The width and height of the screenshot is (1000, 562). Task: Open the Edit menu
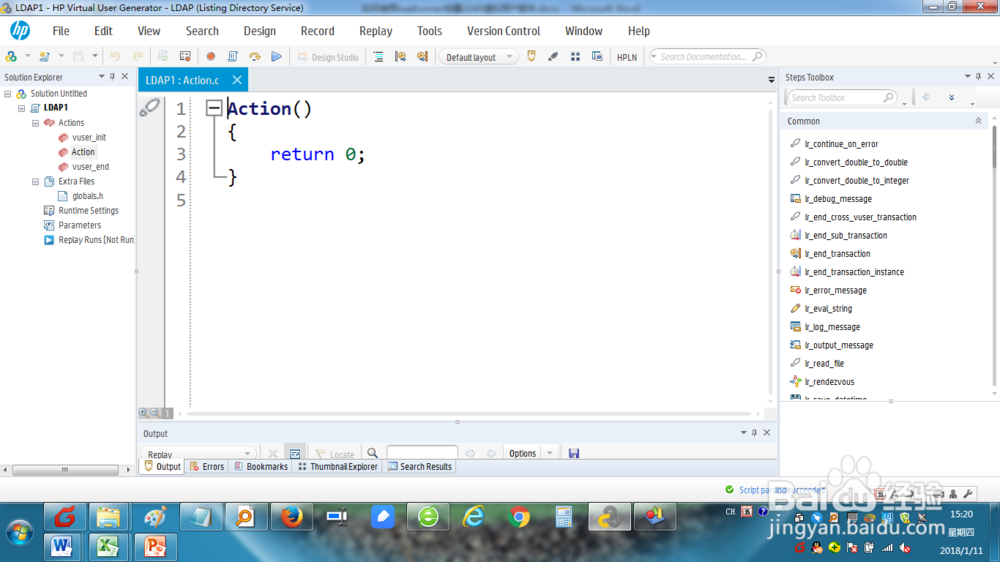click(x=103, y=31)
